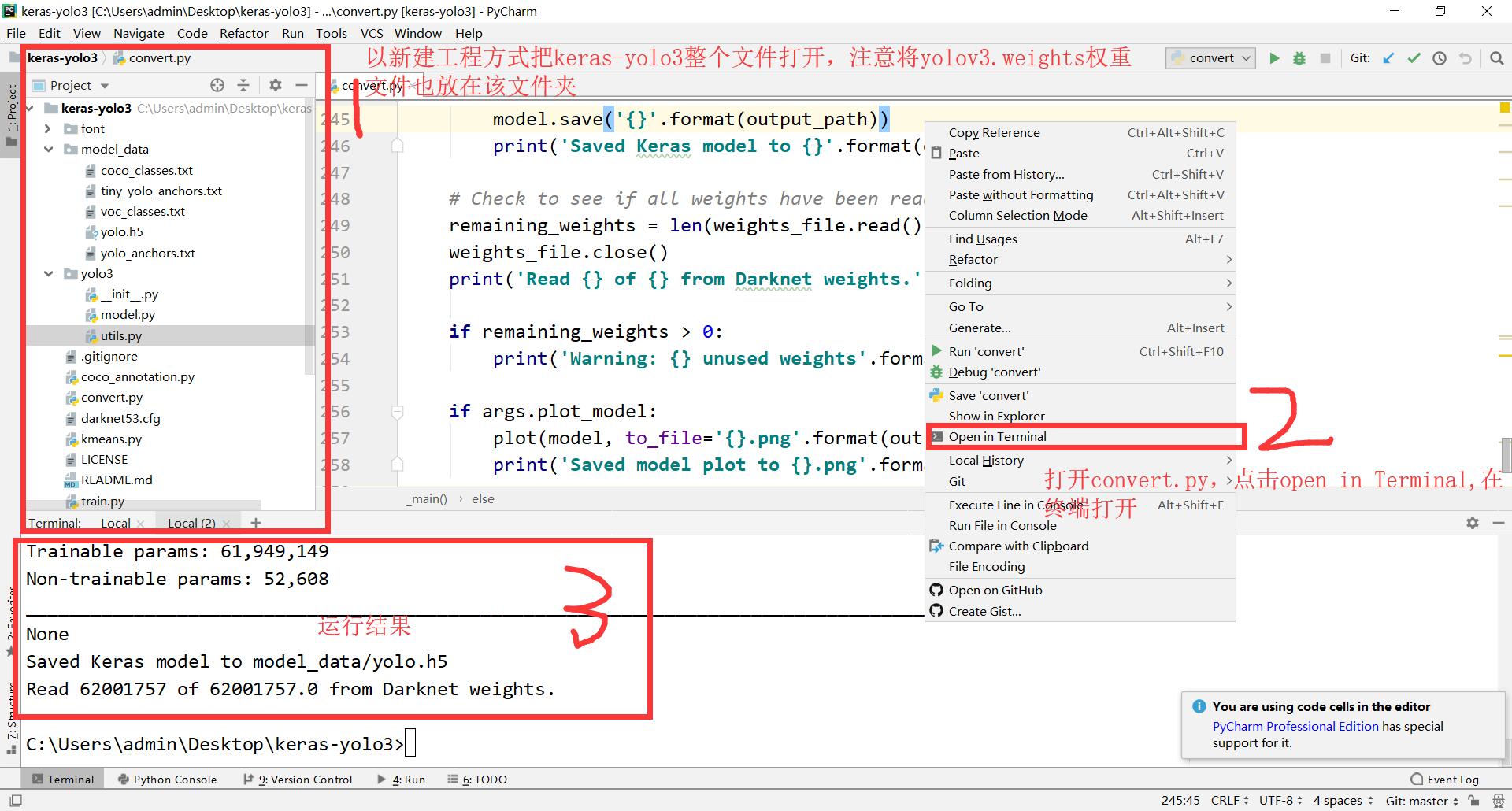This screenshot has width=1512, height=811.
Task: Select coco_classes.txt file
Action: [146, 171]
